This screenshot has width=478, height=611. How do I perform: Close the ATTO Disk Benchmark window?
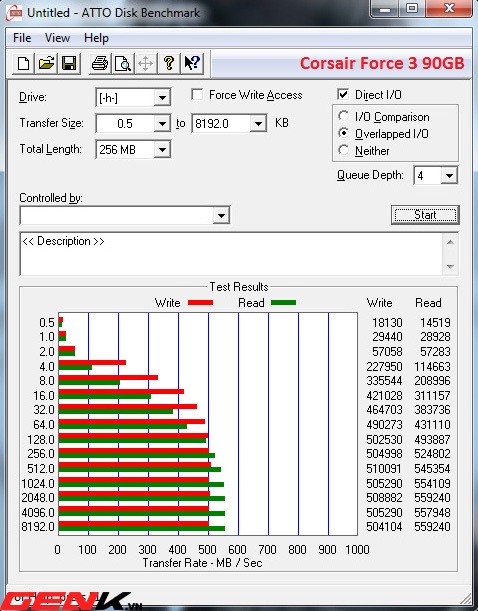coord(449,9)
